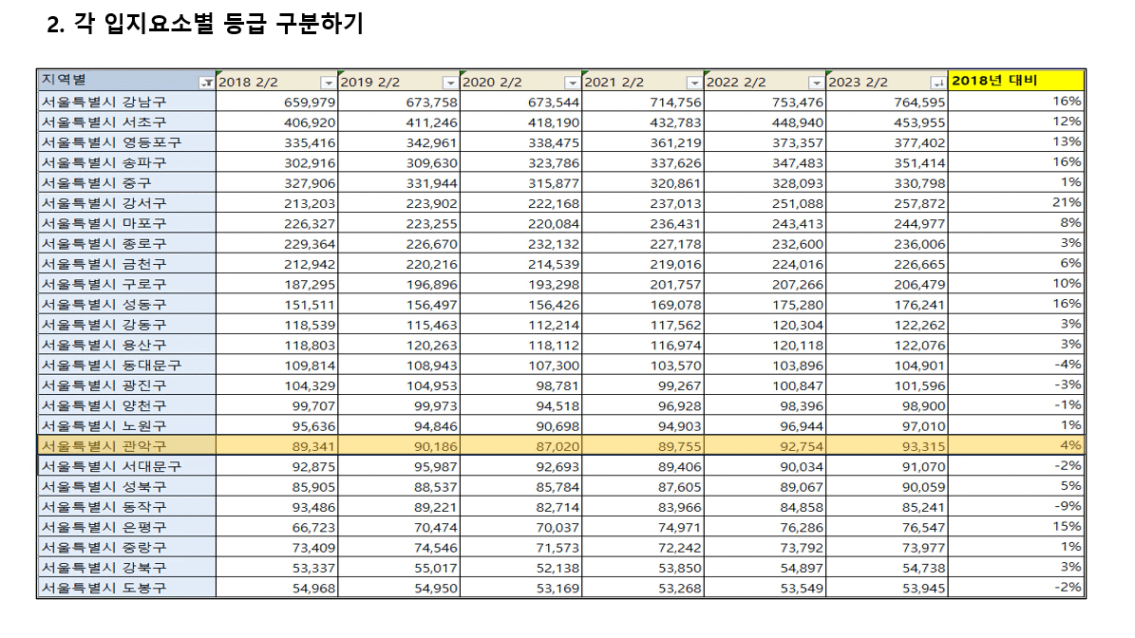Click the cell value 52,138
The image size is (1135, 638).
(558, 568)
